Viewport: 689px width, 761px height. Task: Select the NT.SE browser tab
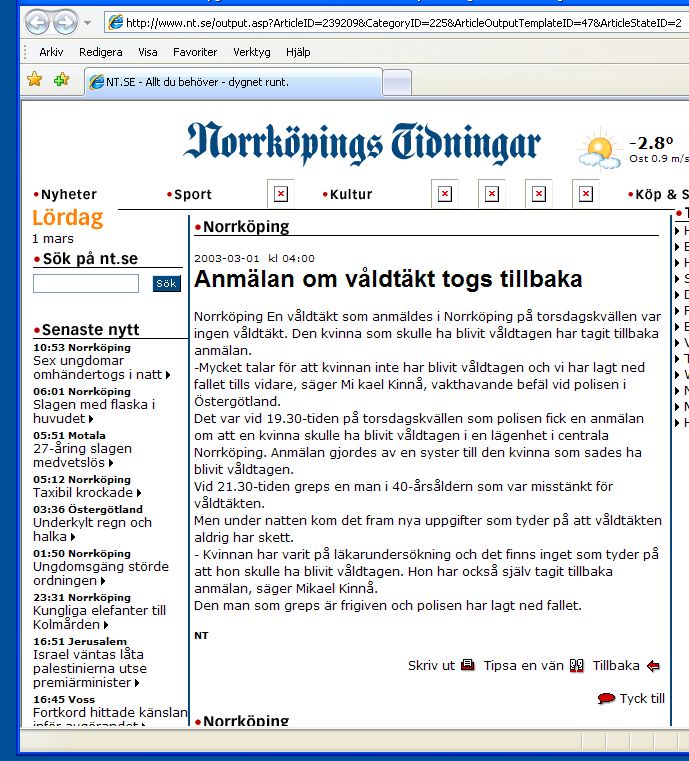(x=233, y=82)
